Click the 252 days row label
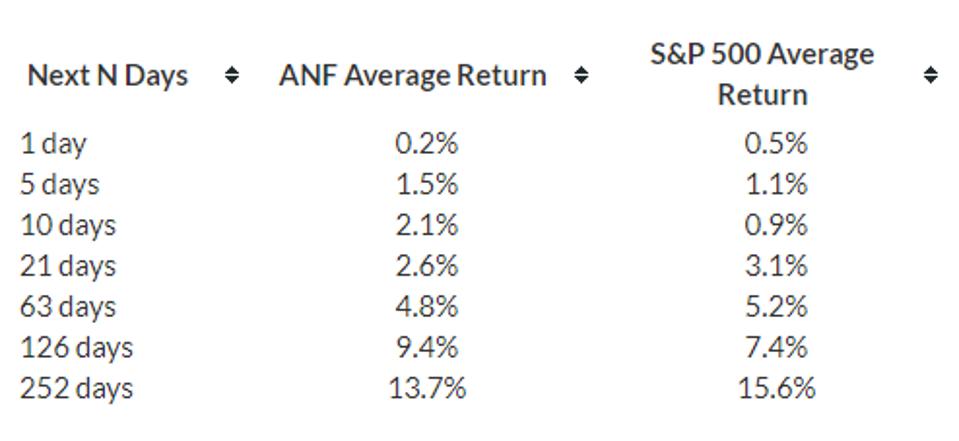The width and height of the screenshot is (959, 441). 76,389
